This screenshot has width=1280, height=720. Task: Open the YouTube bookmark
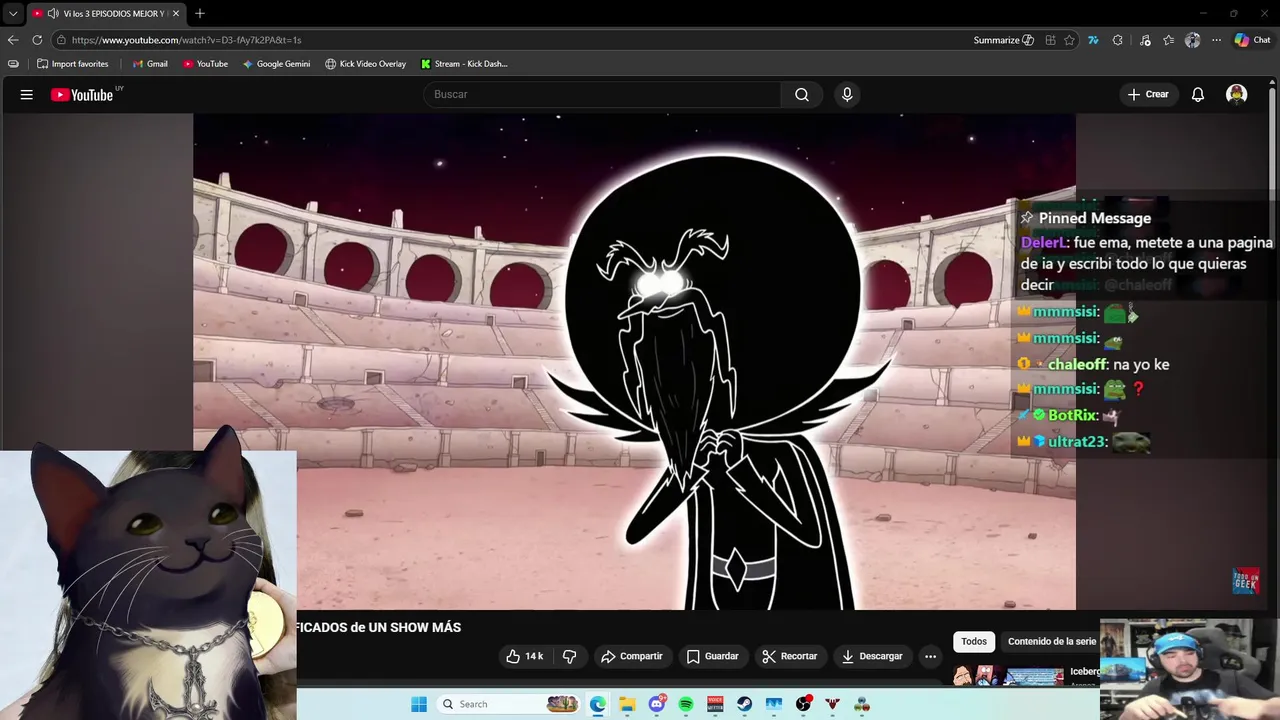205,64
